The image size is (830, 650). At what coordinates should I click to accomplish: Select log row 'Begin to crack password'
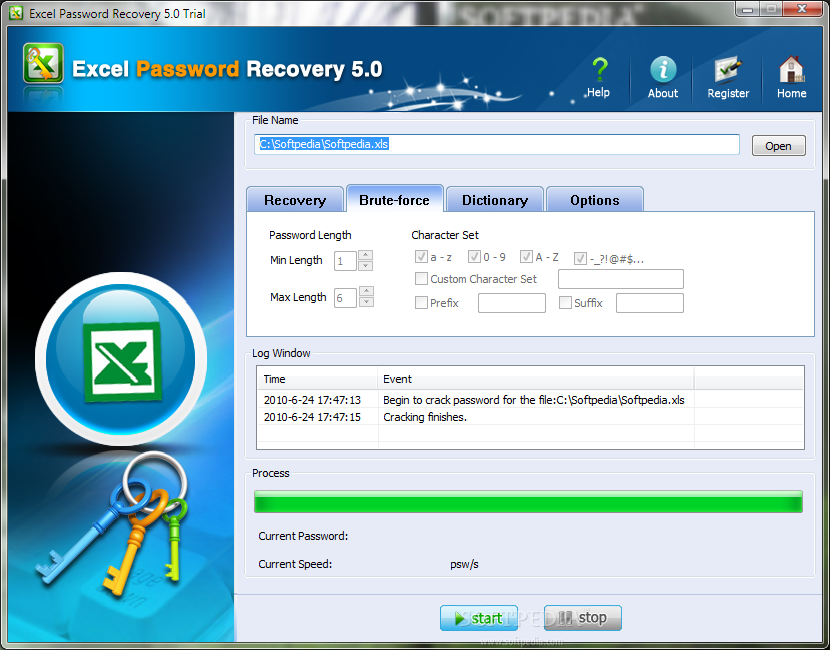coord(530,400)
